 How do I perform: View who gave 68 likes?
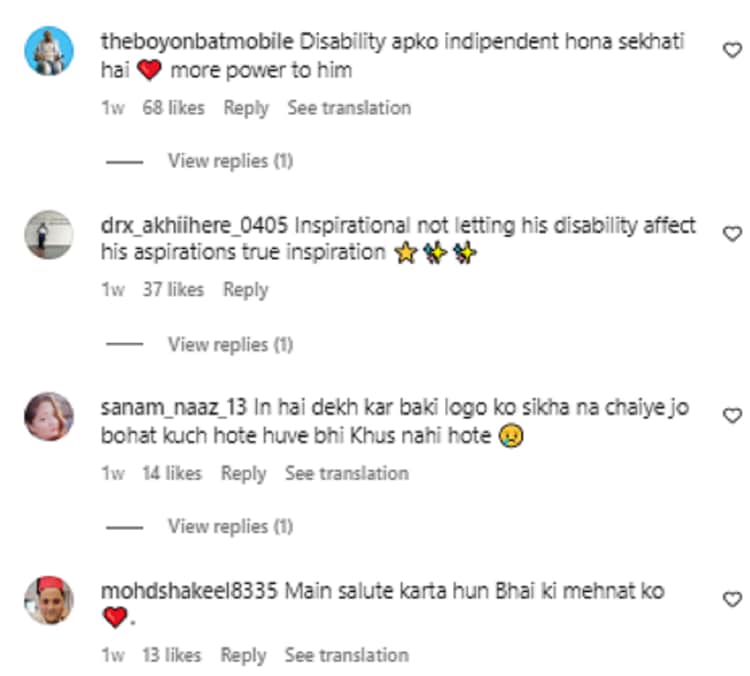pos(173,108)
